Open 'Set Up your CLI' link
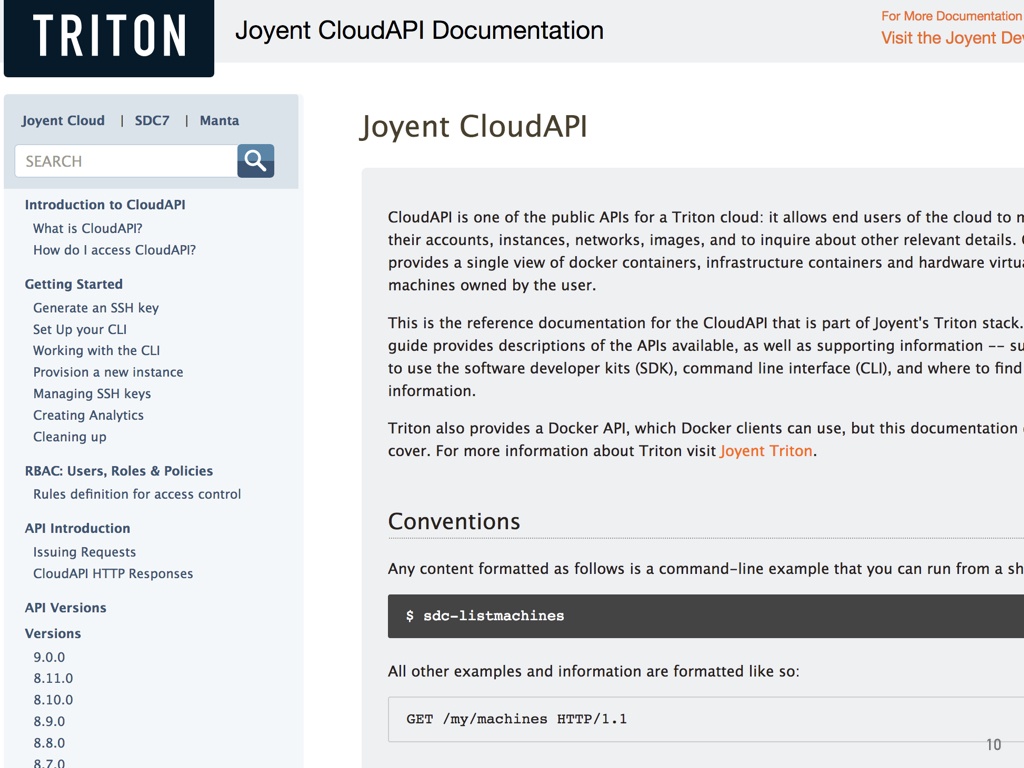The width and height of the screenshot is (1024, 768). (x=80, y=329)
